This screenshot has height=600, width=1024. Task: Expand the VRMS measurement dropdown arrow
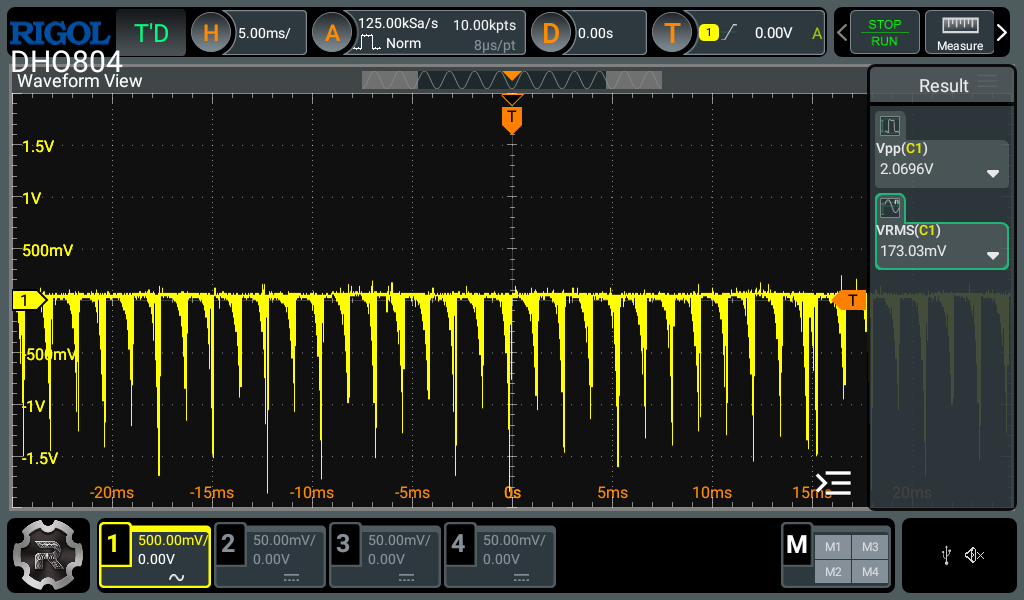click(x=993, y=255)
